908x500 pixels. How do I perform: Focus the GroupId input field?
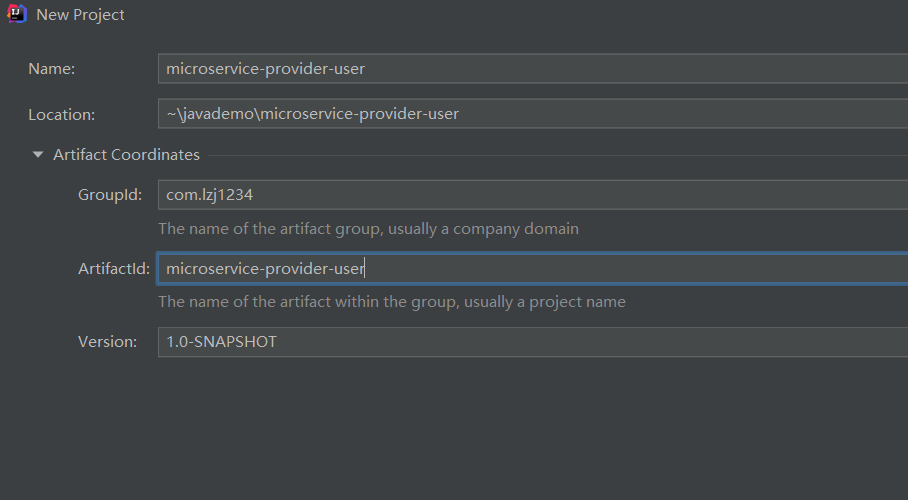(x=533, y=195)
